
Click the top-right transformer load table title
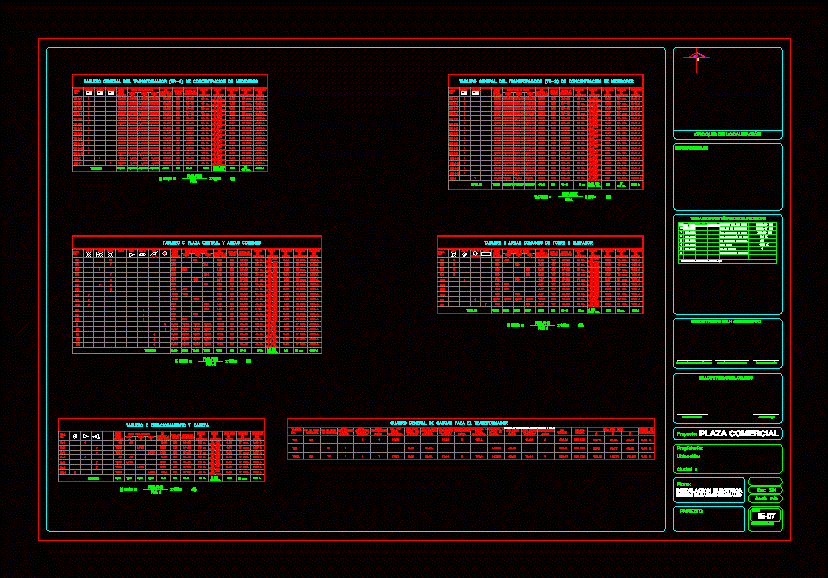545,80
